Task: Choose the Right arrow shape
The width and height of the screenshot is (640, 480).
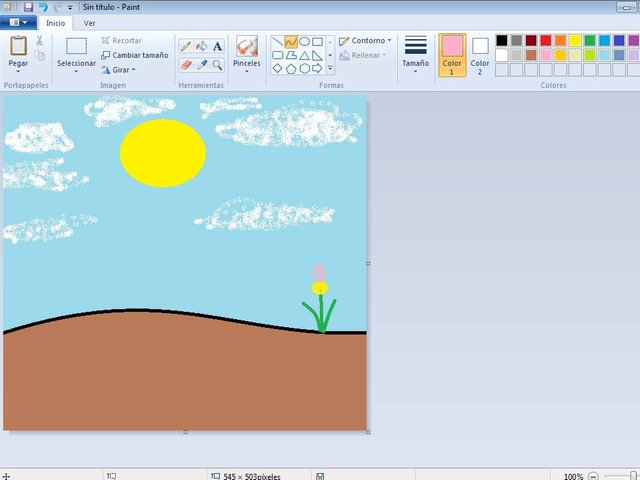Action: [318, 68]
